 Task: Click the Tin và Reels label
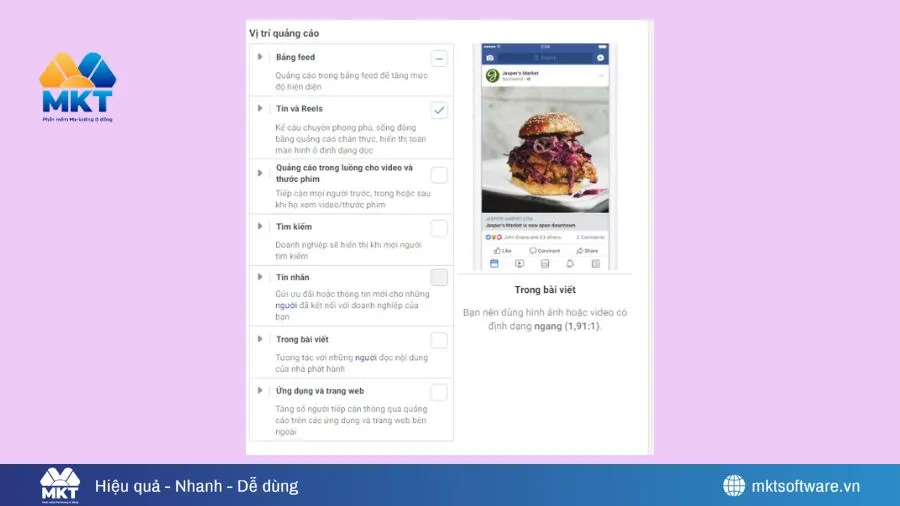tap(299, 108)
